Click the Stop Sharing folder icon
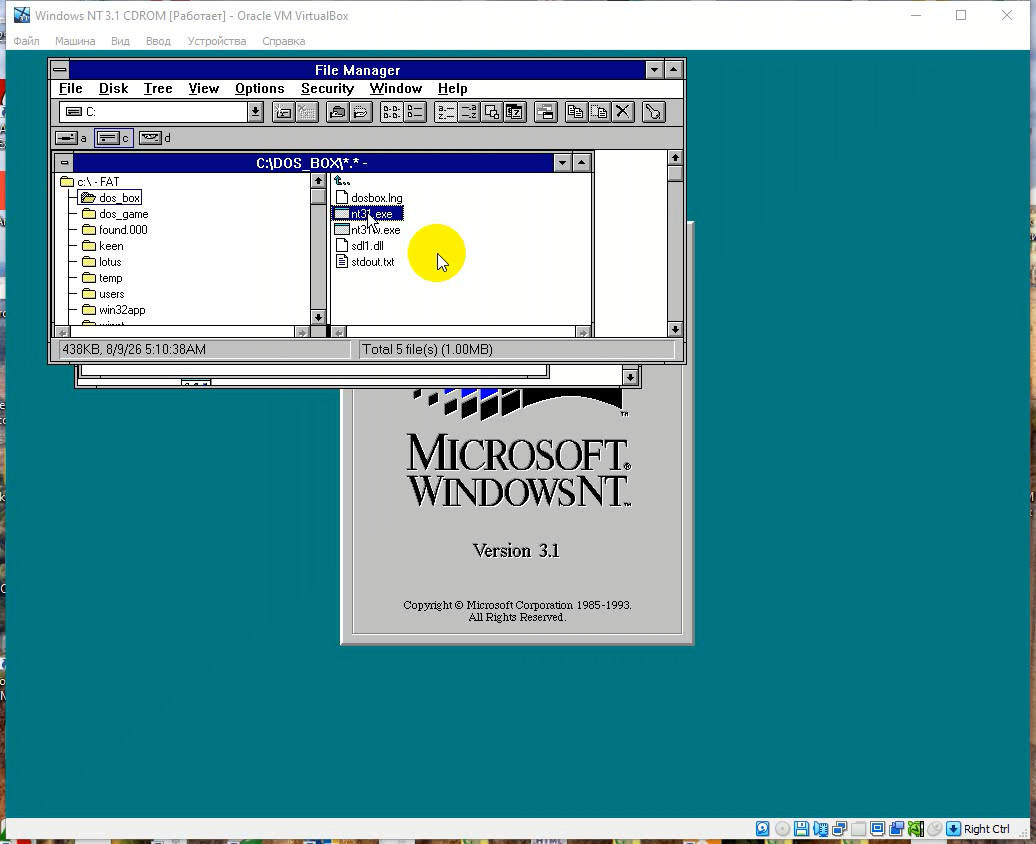The width and height of the screenshot is (1036, 844). pos(361,112)
